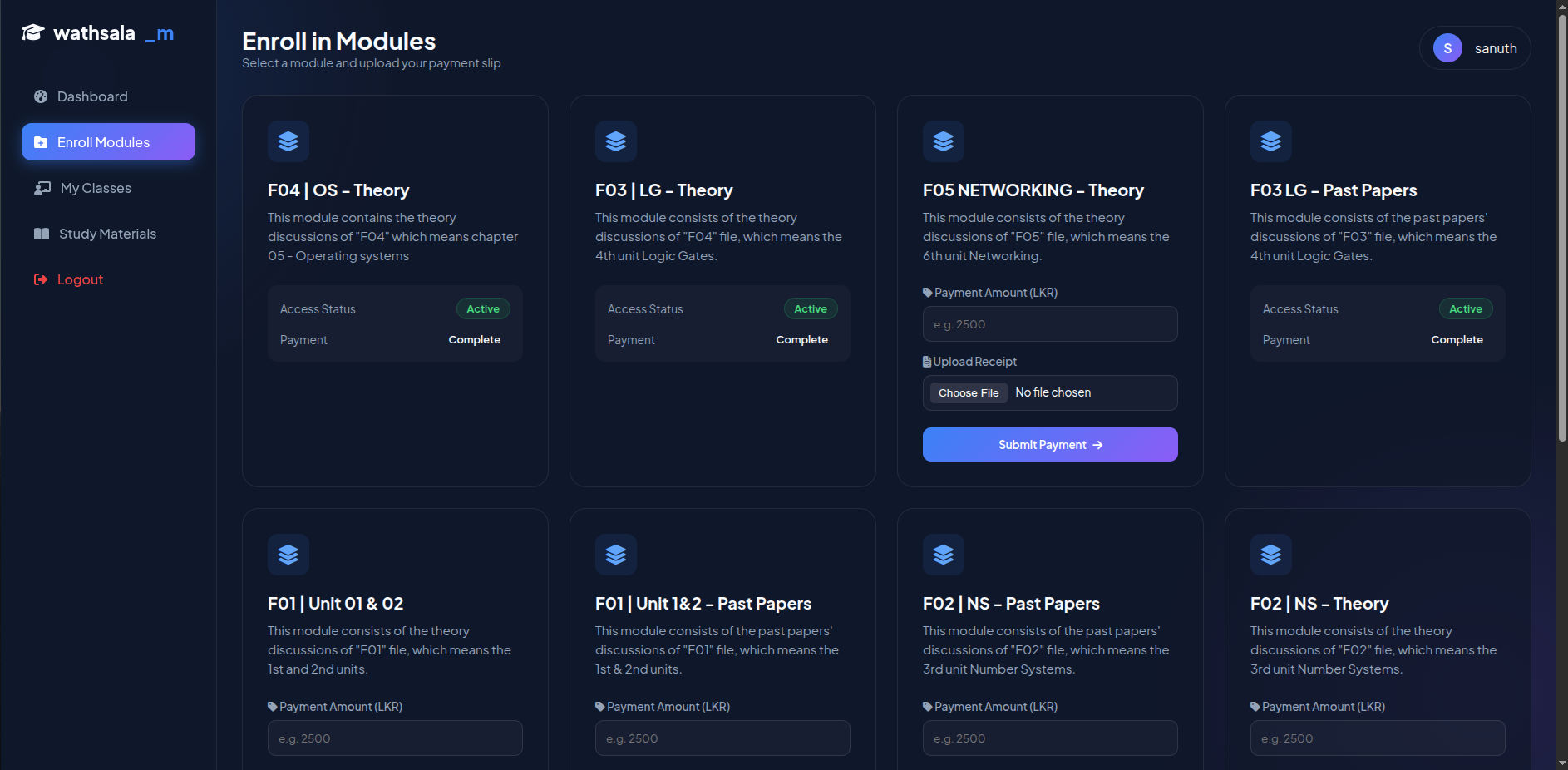The image size is (1568, 770).
Task: Click the tag icon beside F05 Payment Amount label
Action: (928, 293)
